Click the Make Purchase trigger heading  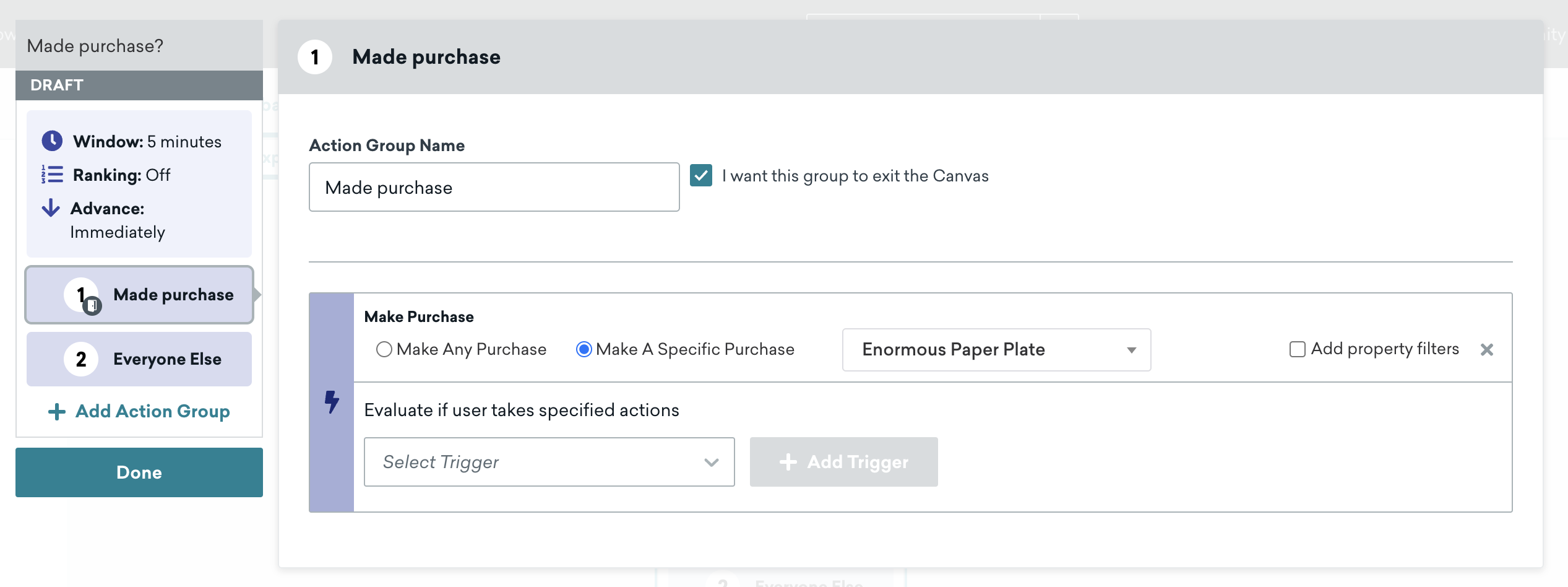[x=419, y=317]
